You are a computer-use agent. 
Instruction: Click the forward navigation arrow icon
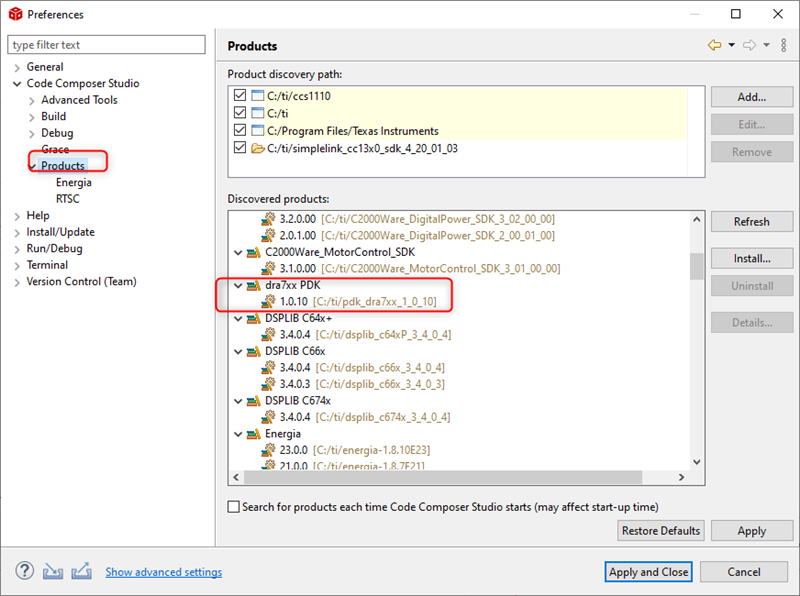pyautogui.click(x=749, y=45)
